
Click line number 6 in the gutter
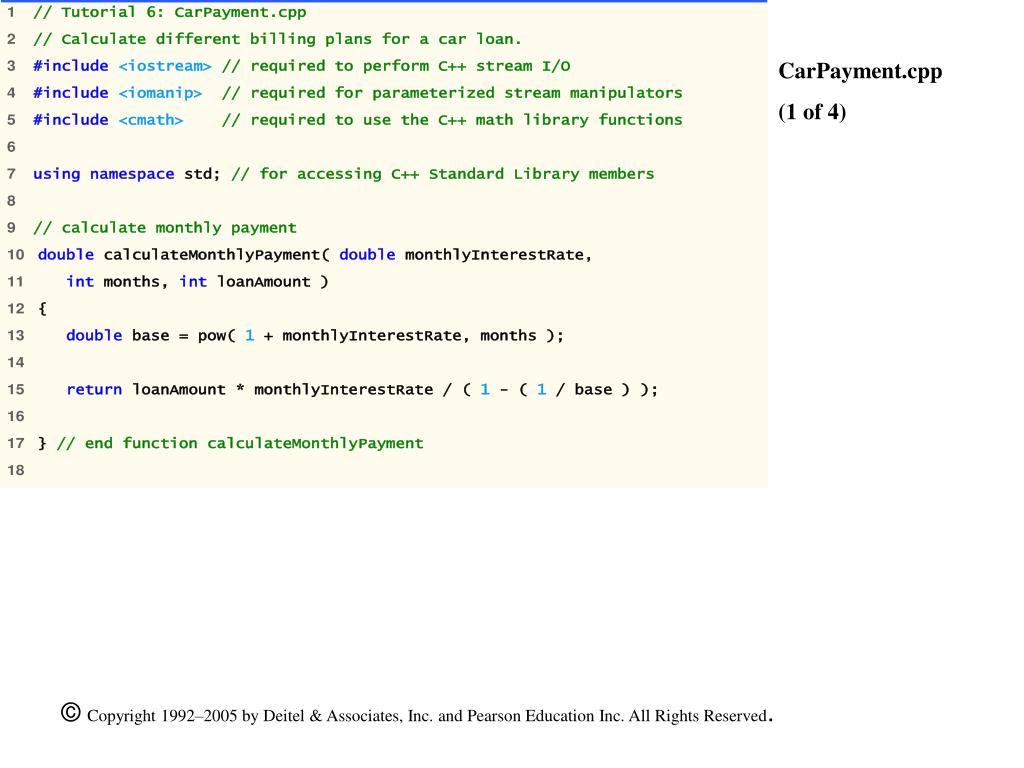(11, 148)
